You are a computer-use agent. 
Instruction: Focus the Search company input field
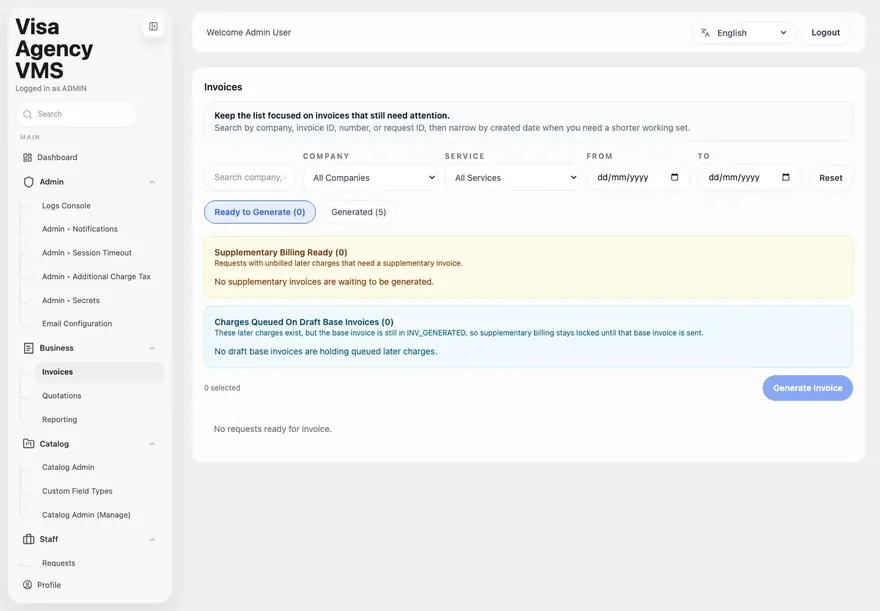(x=250, y=177)
